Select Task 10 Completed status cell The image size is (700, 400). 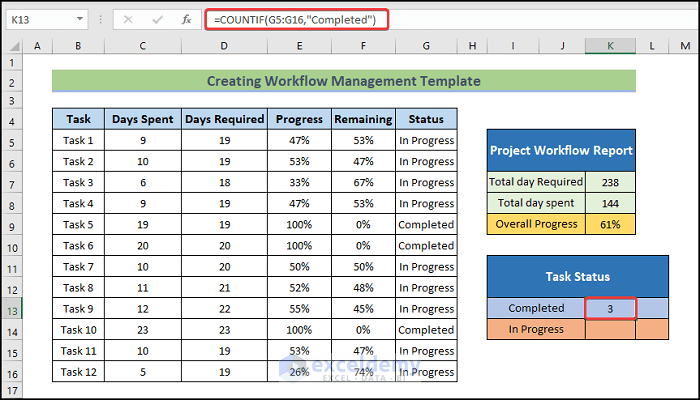coord(426,330)
